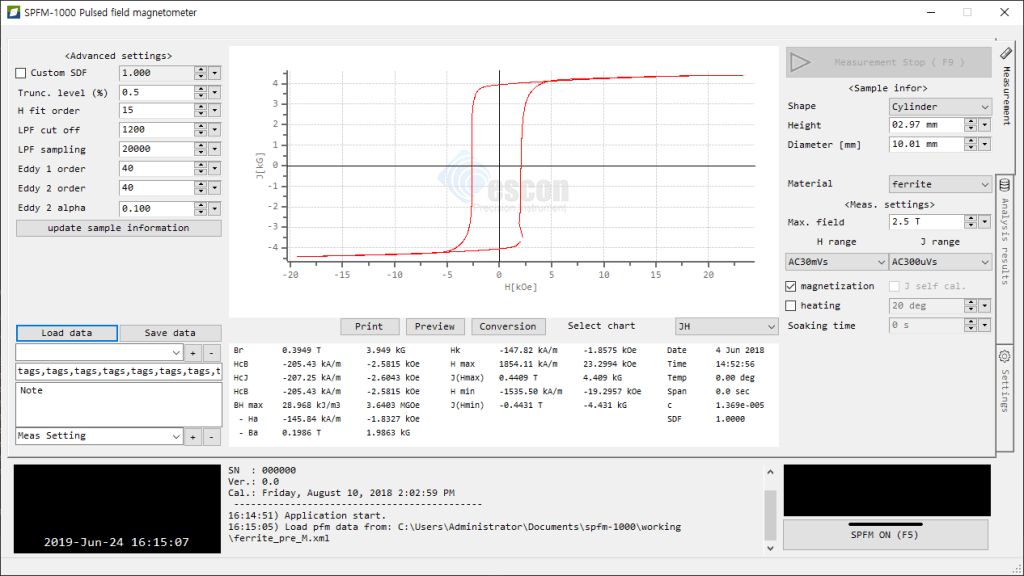Click the gear icon on Settings tab
Screen dimensions: 1024x576
click(1005, 356)
